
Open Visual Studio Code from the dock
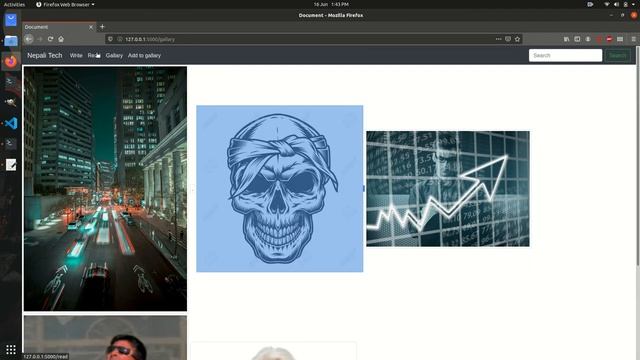[11, 123]
